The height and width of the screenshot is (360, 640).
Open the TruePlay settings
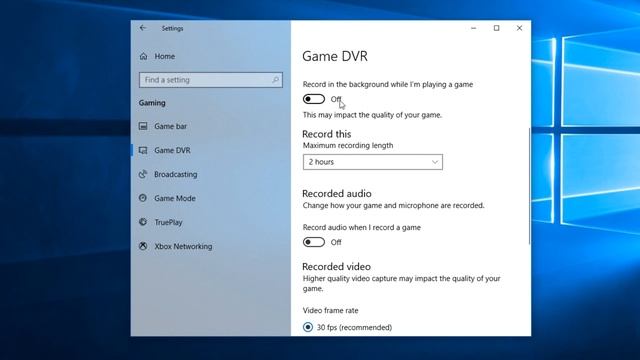pyautogui.click(x=168, y=222)
